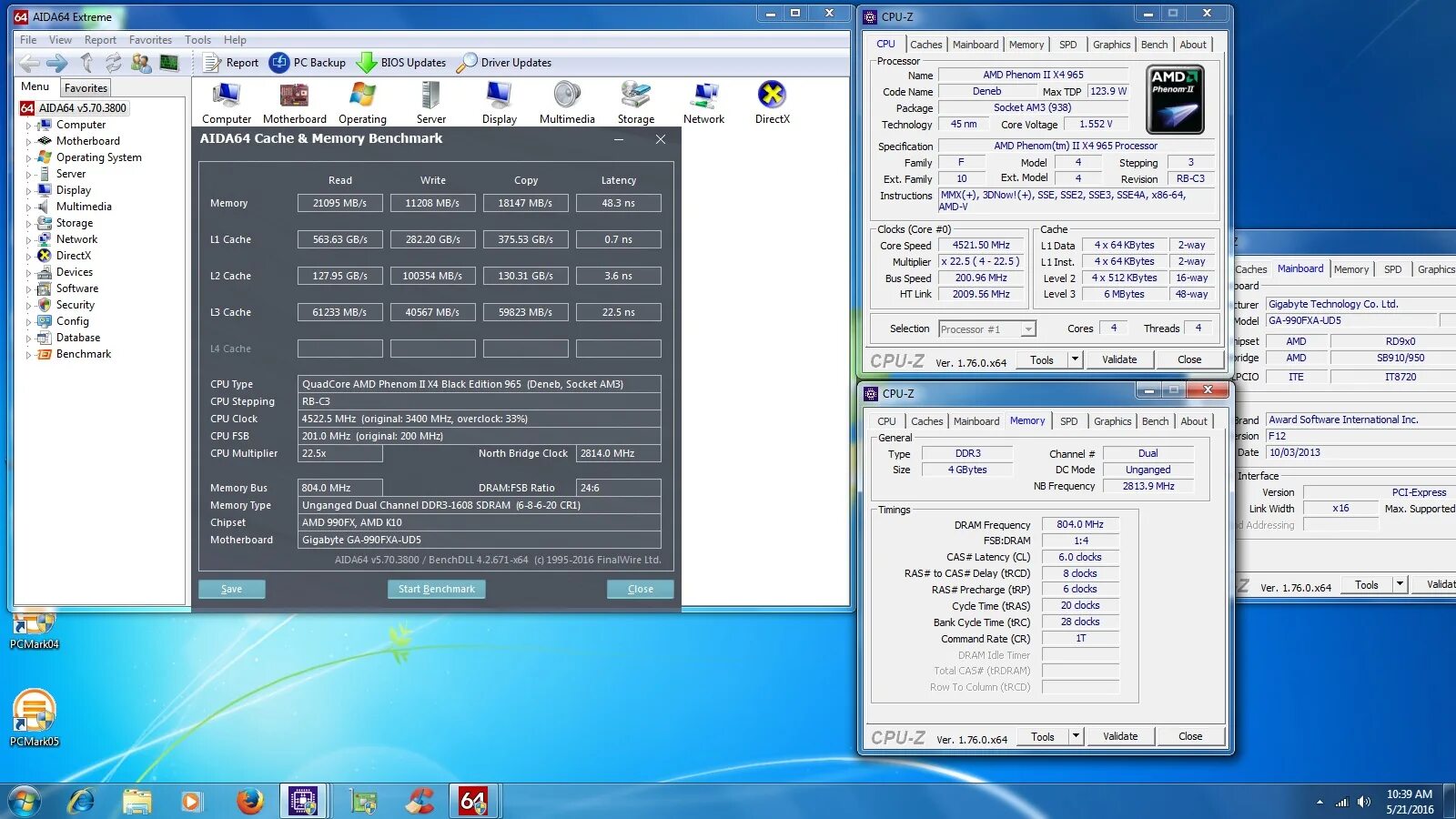Screen dimensions: 1456x819
Task: Close the Cache & Memory Benchmark dialog button
Action: pos(641,589)
